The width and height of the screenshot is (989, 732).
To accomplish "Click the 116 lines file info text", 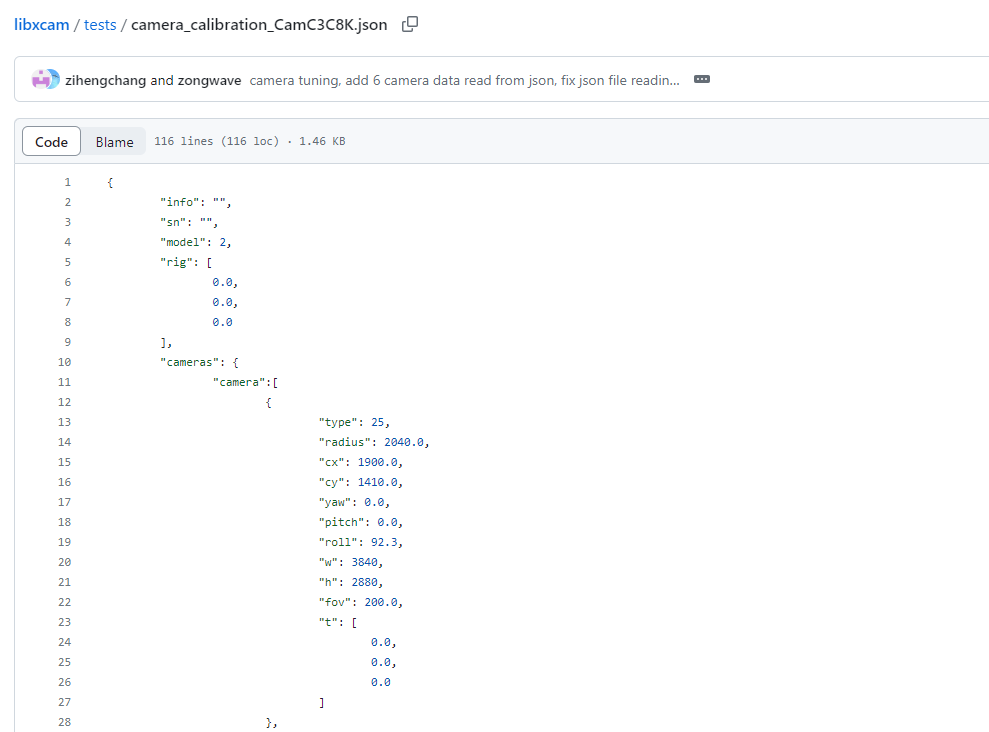I will coord(216,141).
